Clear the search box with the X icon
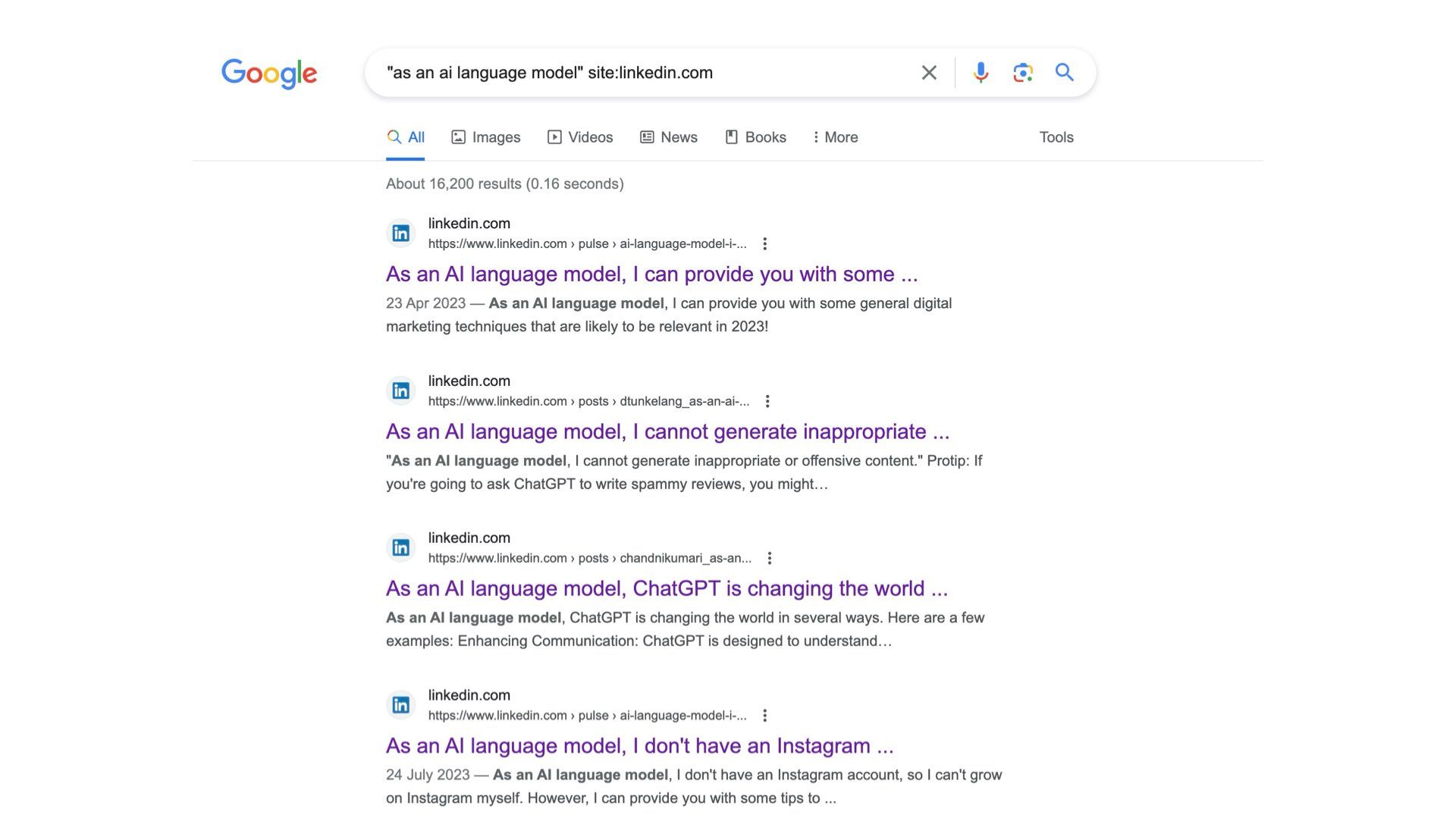Screen dimensions: 1456x819 tap(929, 73)
